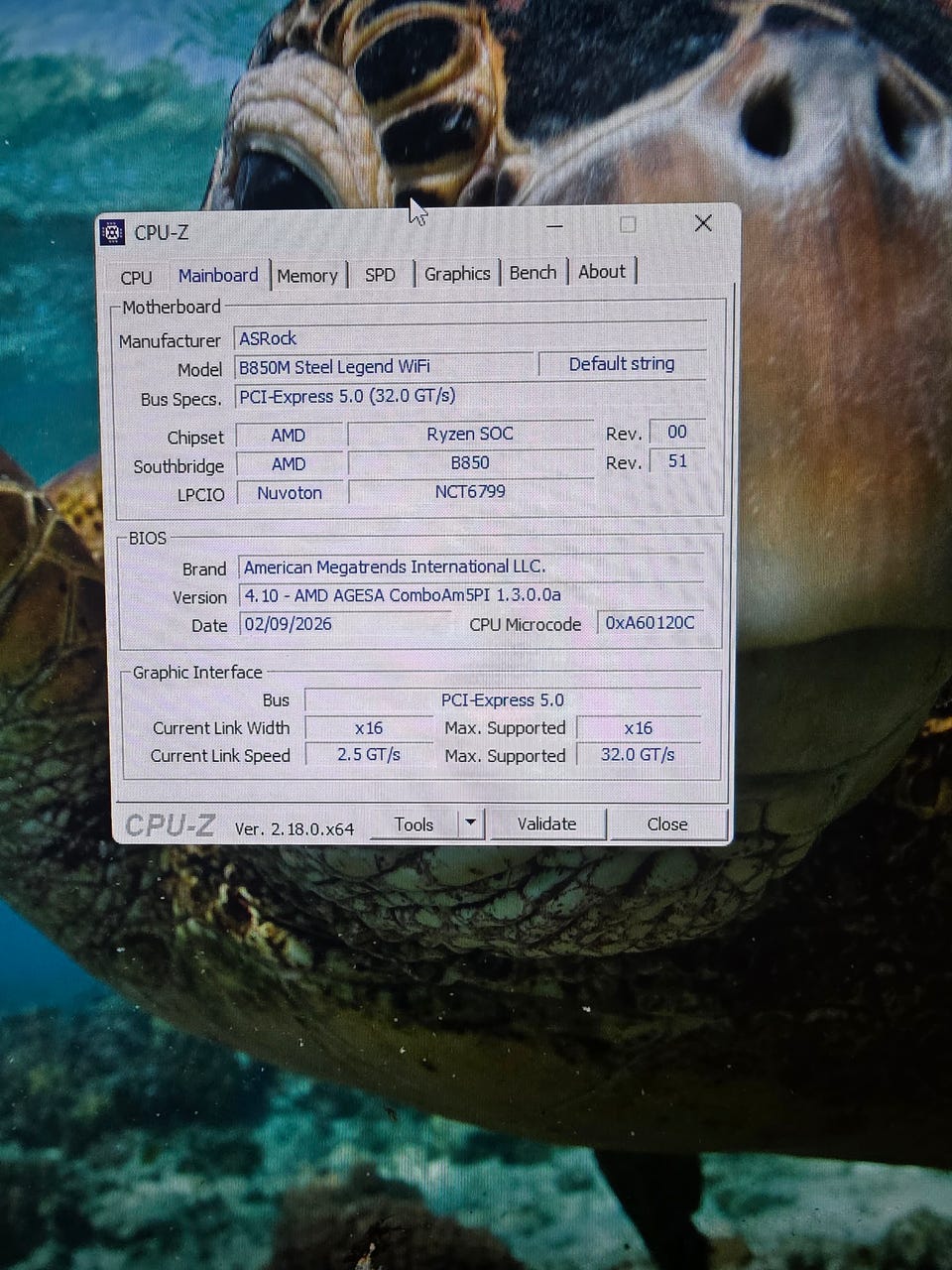Open the SPD tab
Screen dimensions: 952x1270
[x=380, y=275]
